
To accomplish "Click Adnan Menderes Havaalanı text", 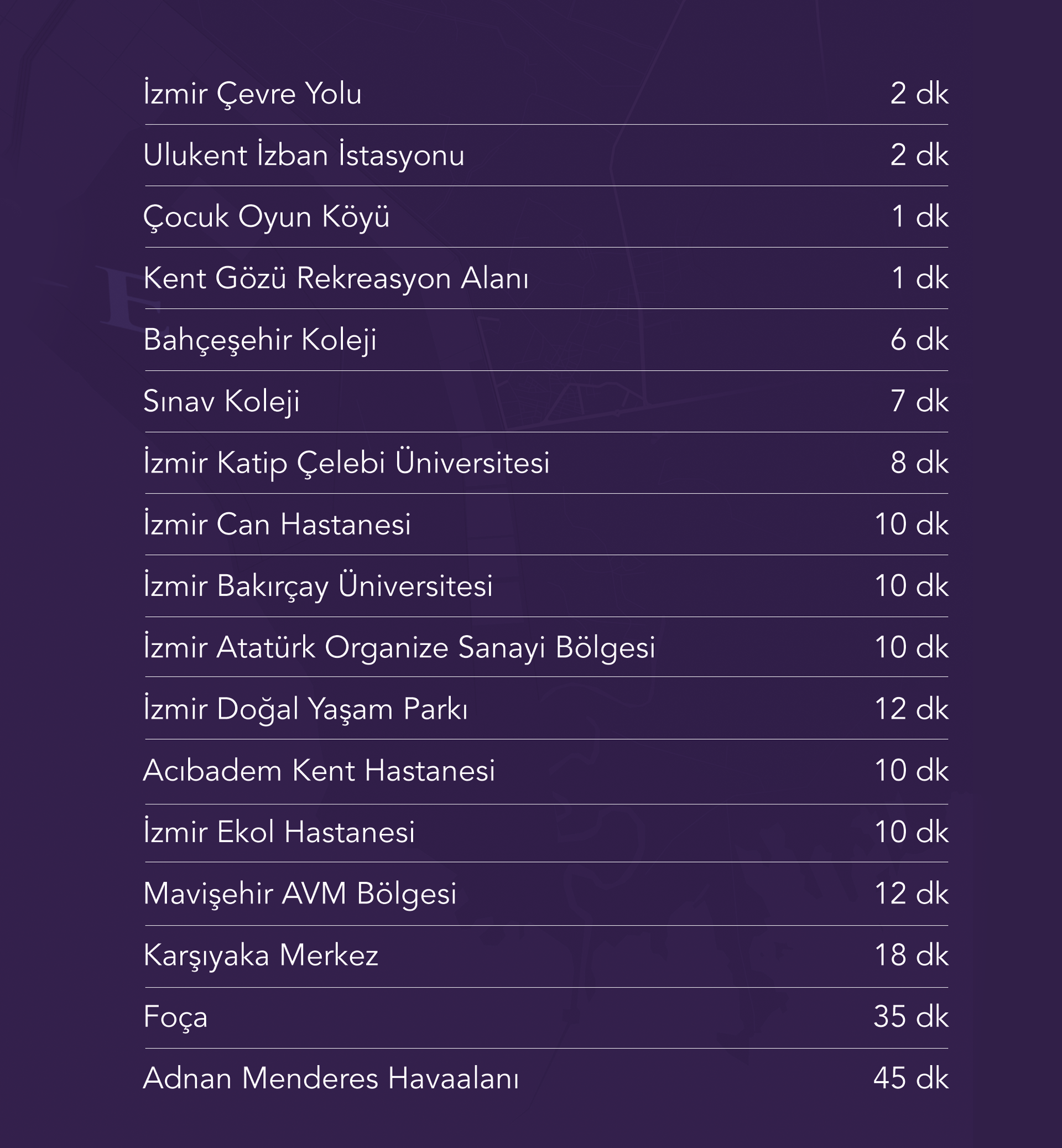I will point(330,1078).
